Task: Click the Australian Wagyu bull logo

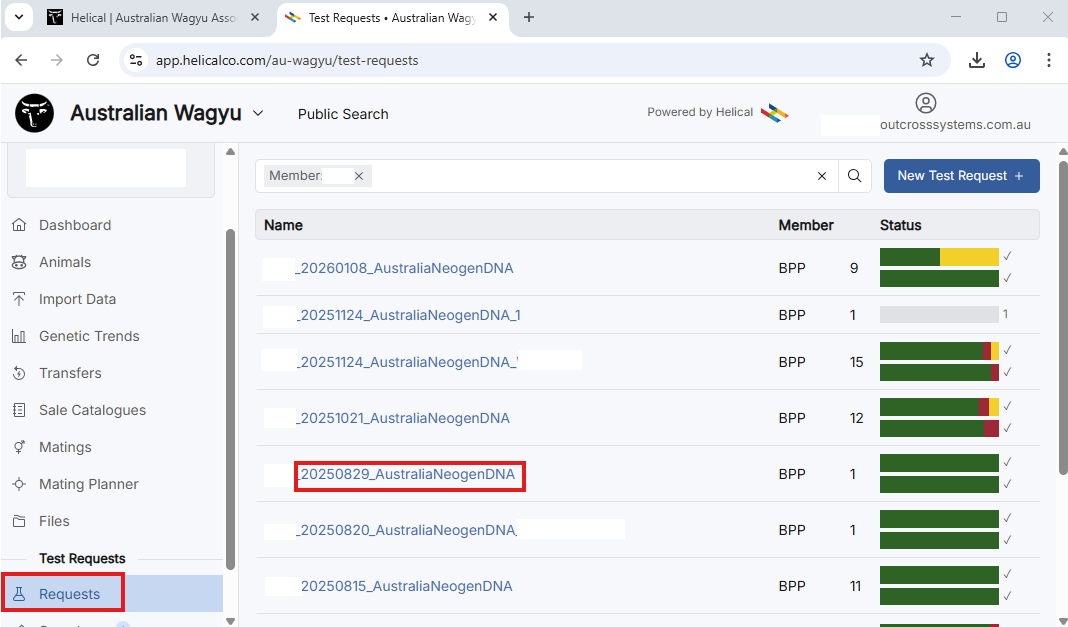Action: click(x=35, y=114)
